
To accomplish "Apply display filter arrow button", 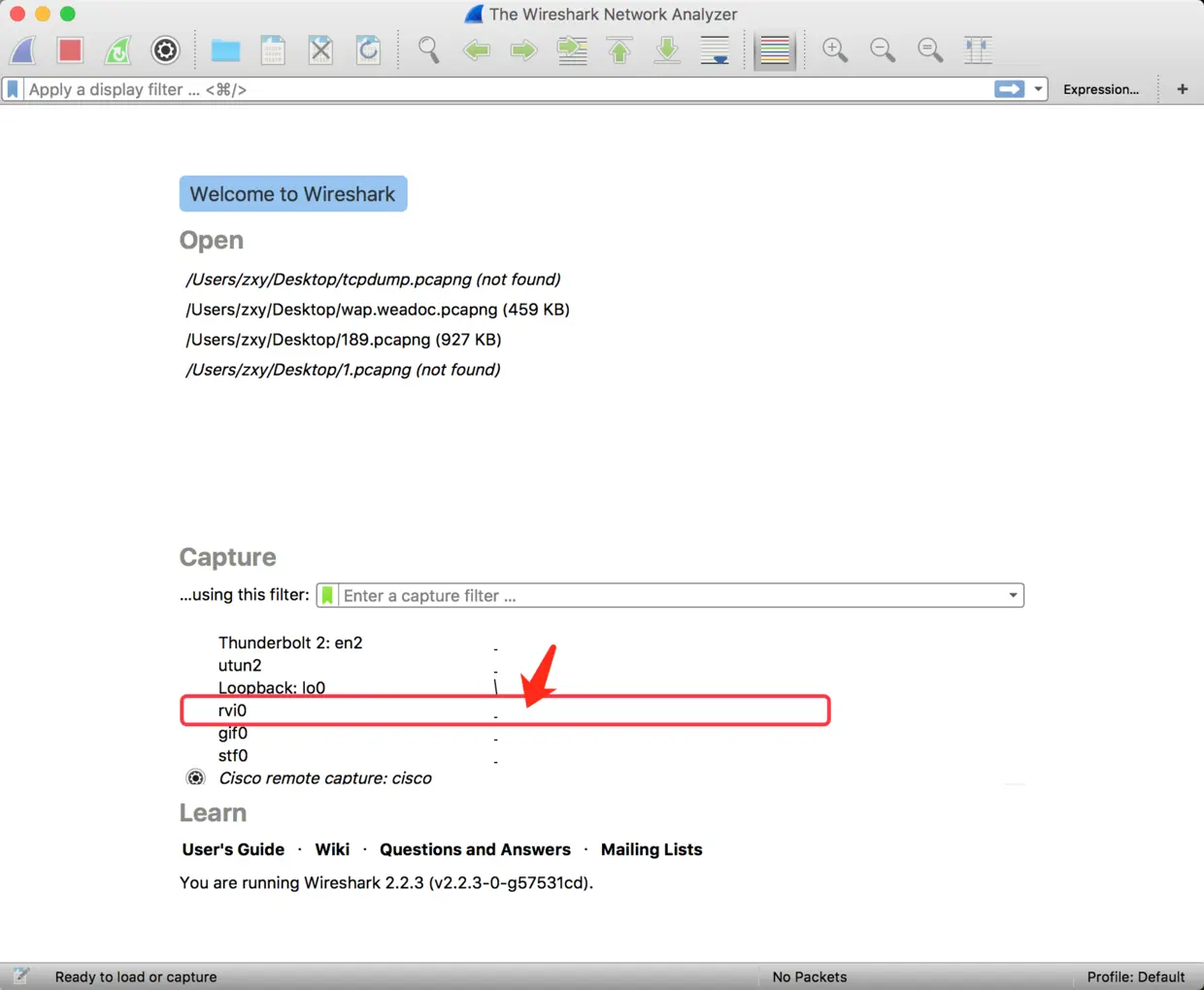I will click(x=1010, y=89).
